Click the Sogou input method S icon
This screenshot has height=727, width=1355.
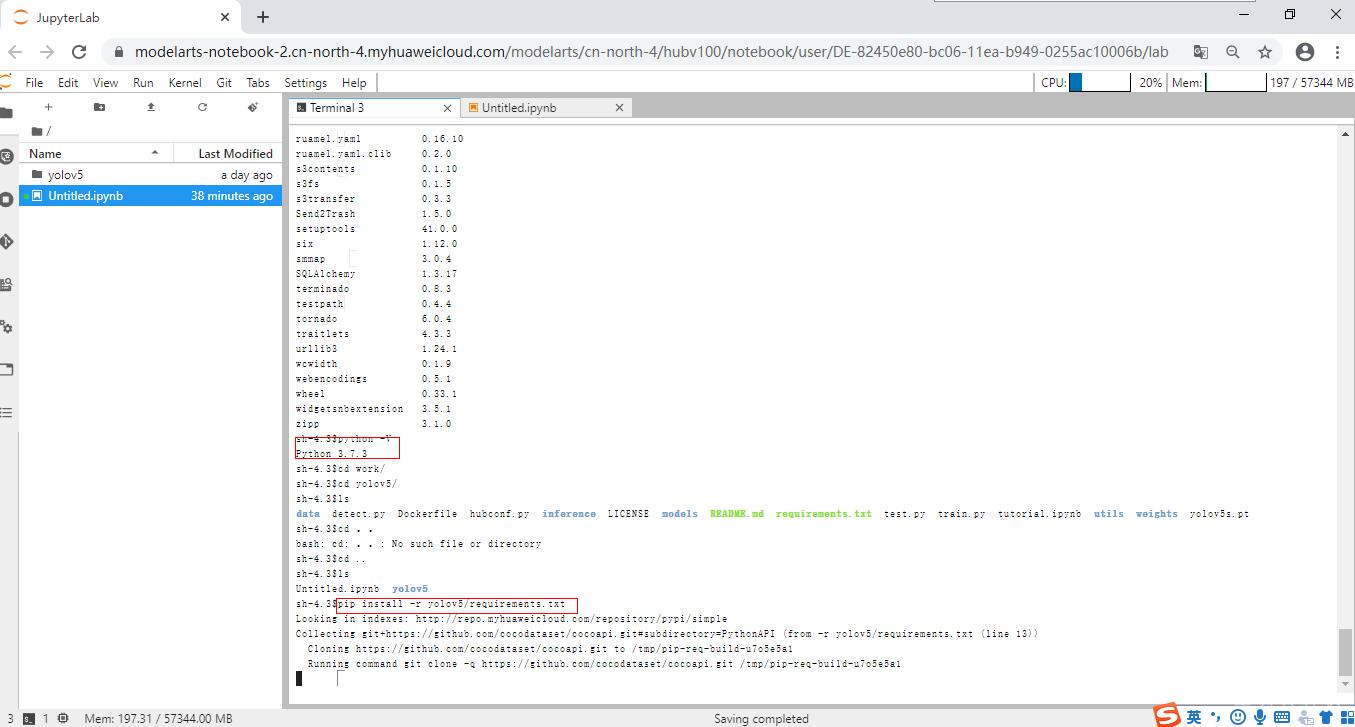1167,715
